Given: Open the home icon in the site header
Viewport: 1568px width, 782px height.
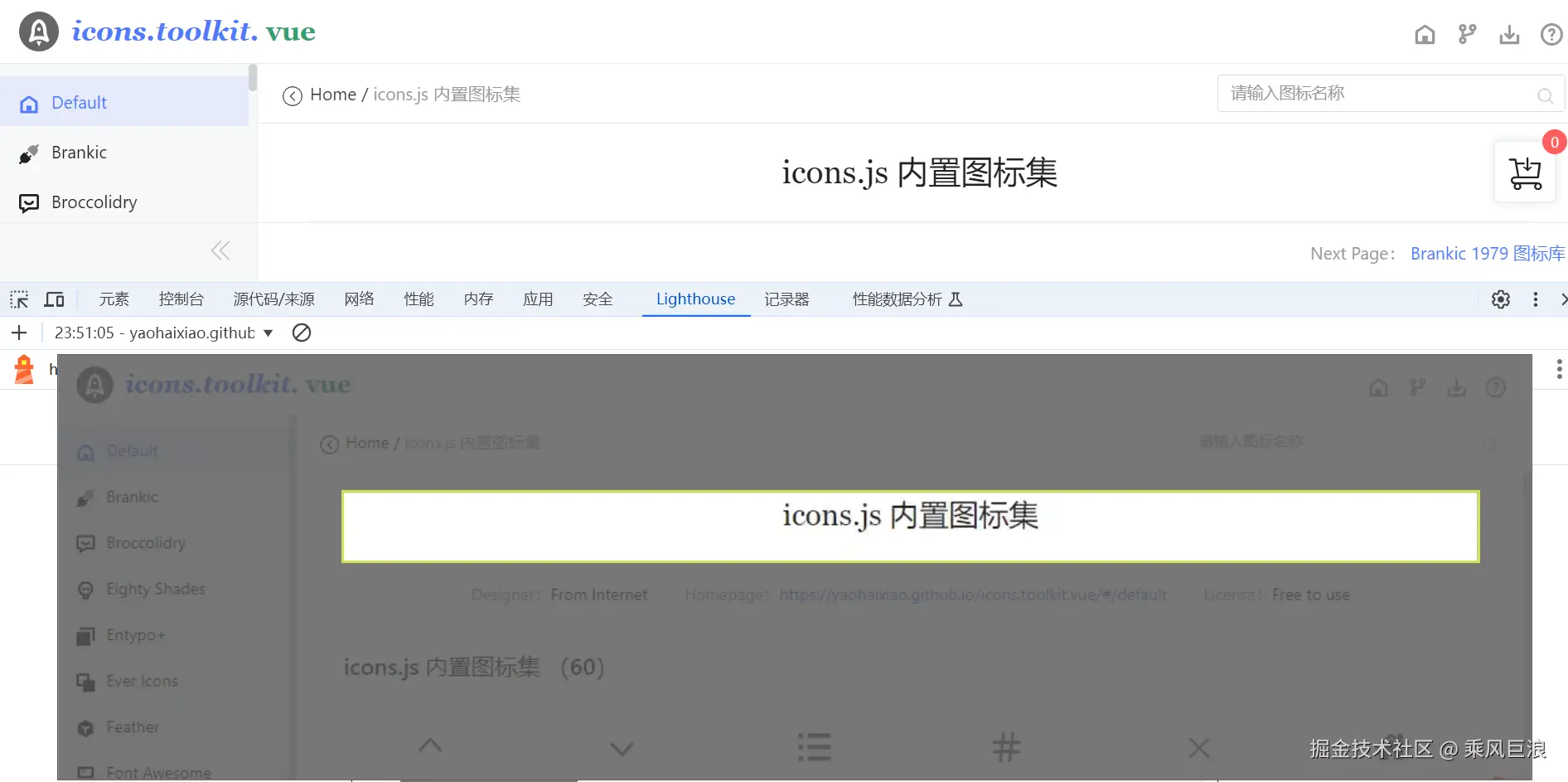Looking at the screenshot, I should tap(1425, 34).
